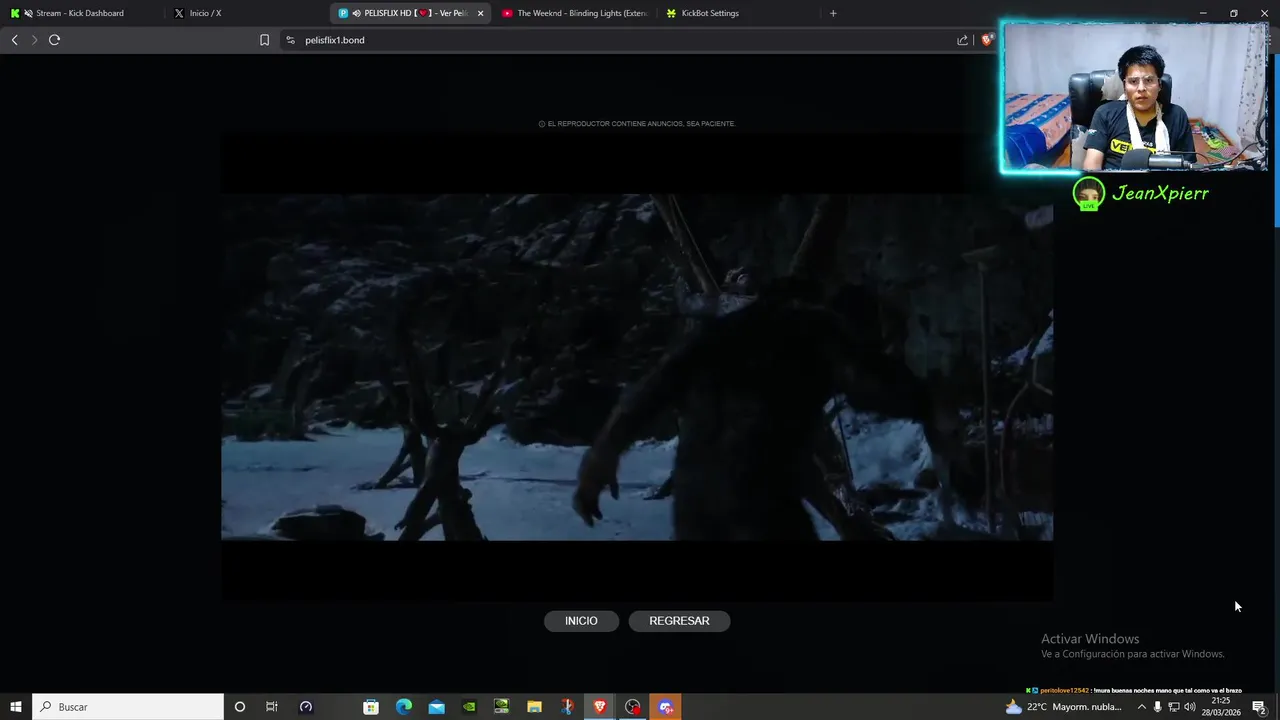Switch to the Stream - Kick Dashboard tab
The height and width of the screenshot is (720, 1280).
[x=80, y=13]
